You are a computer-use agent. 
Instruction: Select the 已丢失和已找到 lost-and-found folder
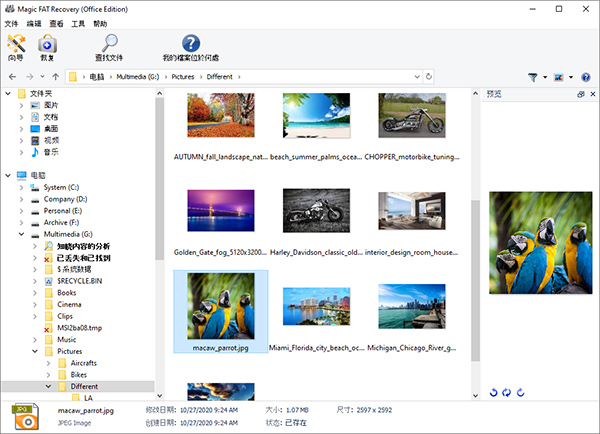(x=83, y=258)
